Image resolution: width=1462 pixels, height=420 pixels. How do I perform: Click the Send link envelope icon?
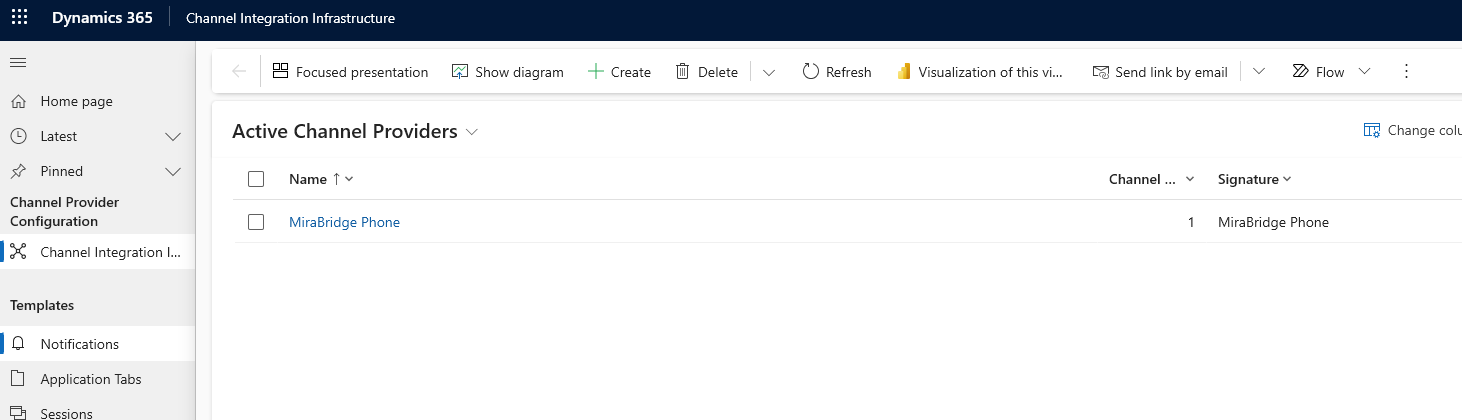click(1101, 71)
